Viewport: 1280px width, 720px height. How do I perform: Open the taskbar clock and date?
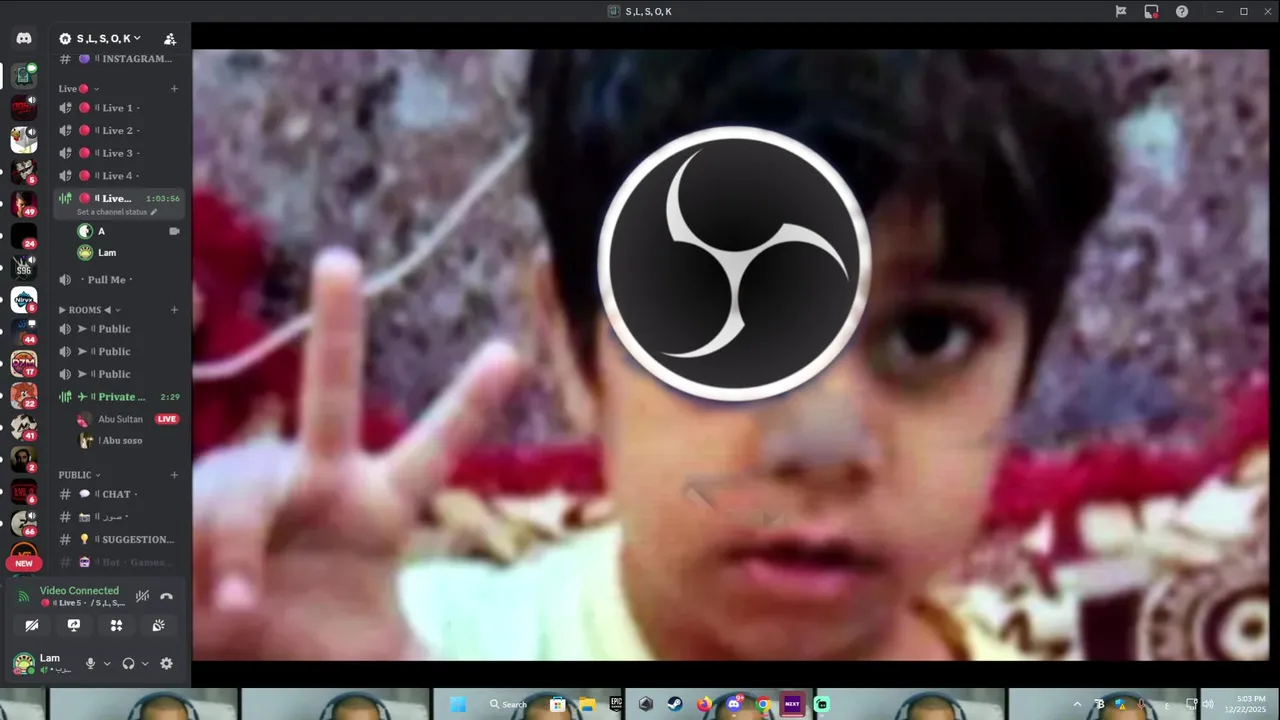[1243, 704]
